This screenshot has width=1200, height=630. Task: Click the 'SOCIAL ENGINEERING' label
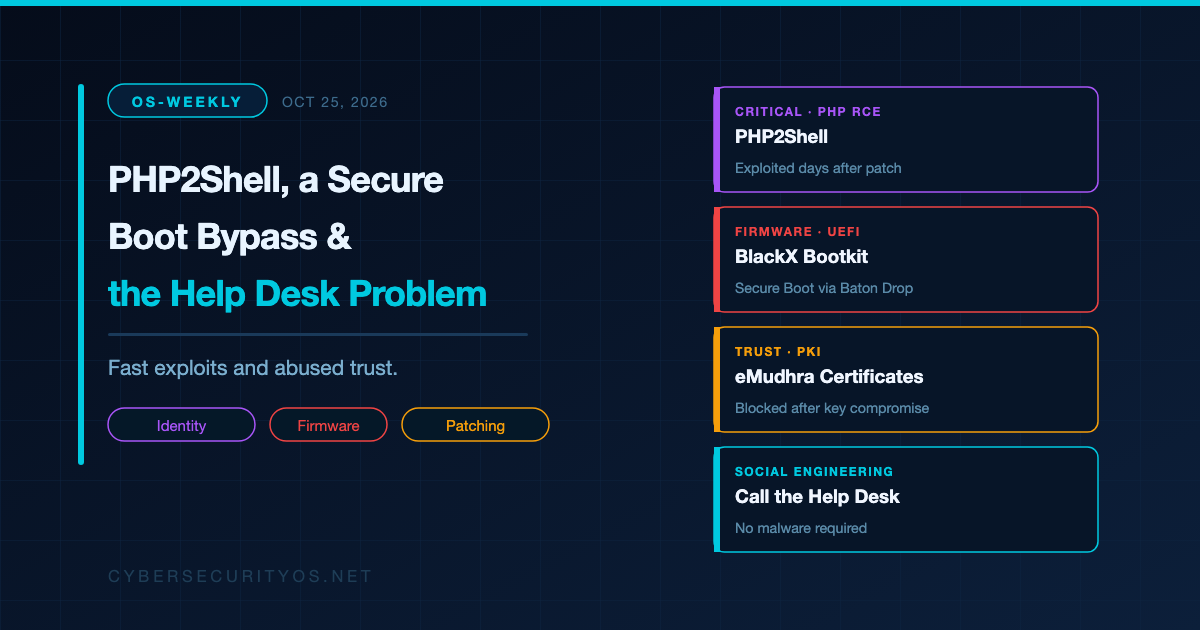pos(814,472)
